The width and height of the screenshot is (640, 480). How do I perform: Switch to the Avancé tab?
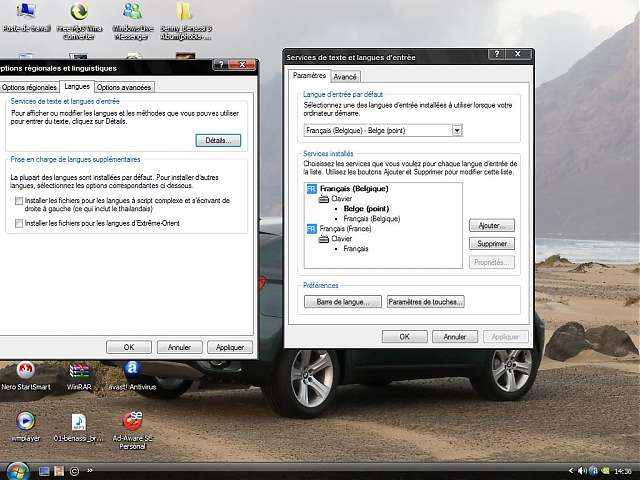pyautogui.click(x=345, y=76)
